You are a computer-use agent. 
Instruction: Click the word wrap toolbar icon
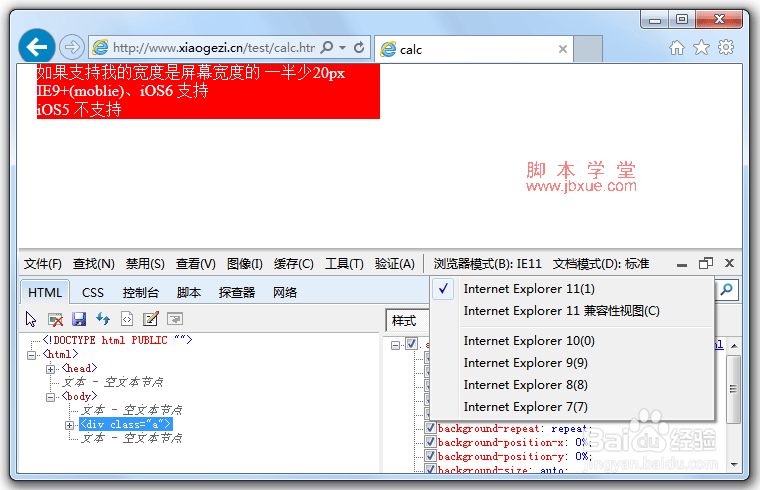click(174, 319)
